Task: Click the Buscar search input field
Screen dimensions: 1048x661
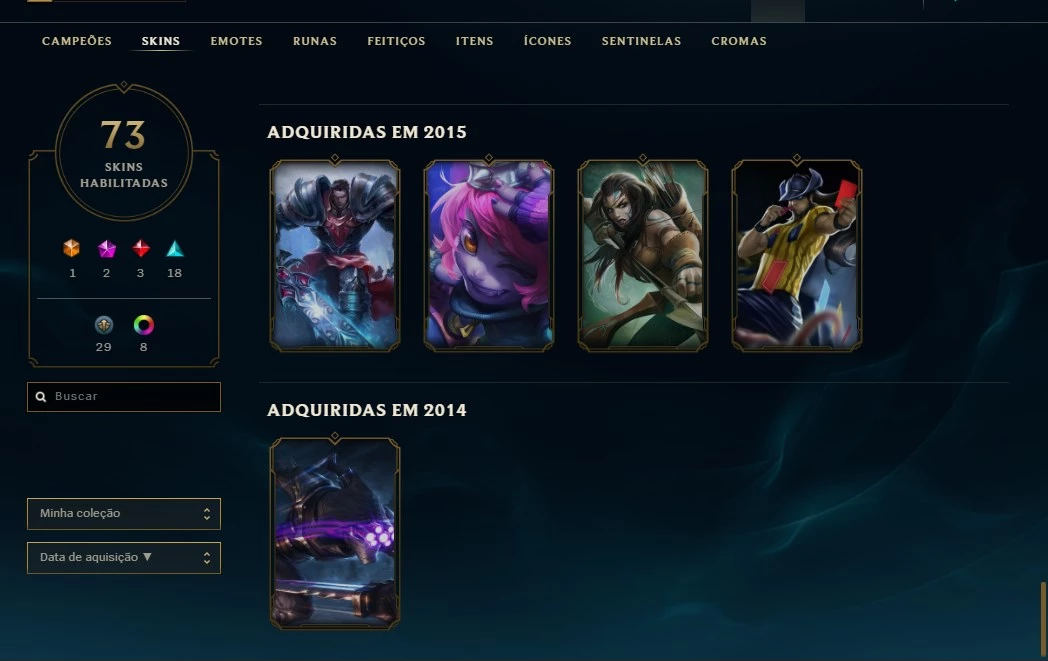Action: pyautogui.click(x=124, y=397)
